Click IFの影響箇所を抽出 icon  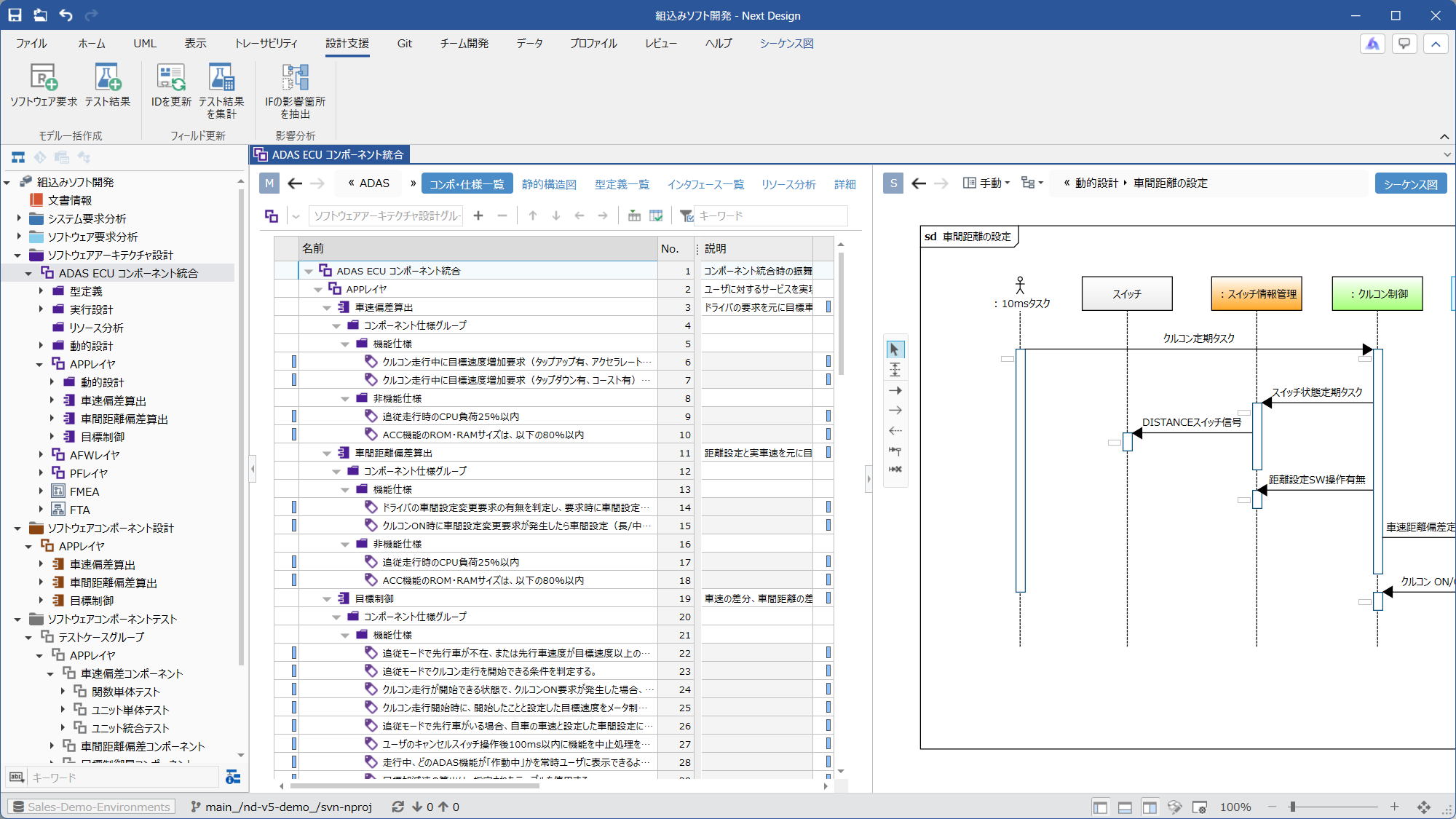(x=295, y=78)
